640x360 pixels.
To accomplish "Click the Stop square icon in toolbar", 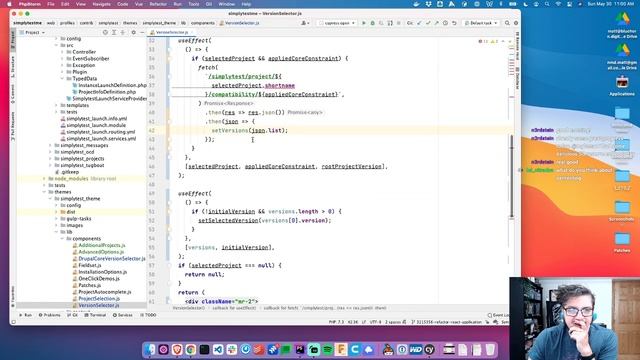I will (x=399, y=23).
